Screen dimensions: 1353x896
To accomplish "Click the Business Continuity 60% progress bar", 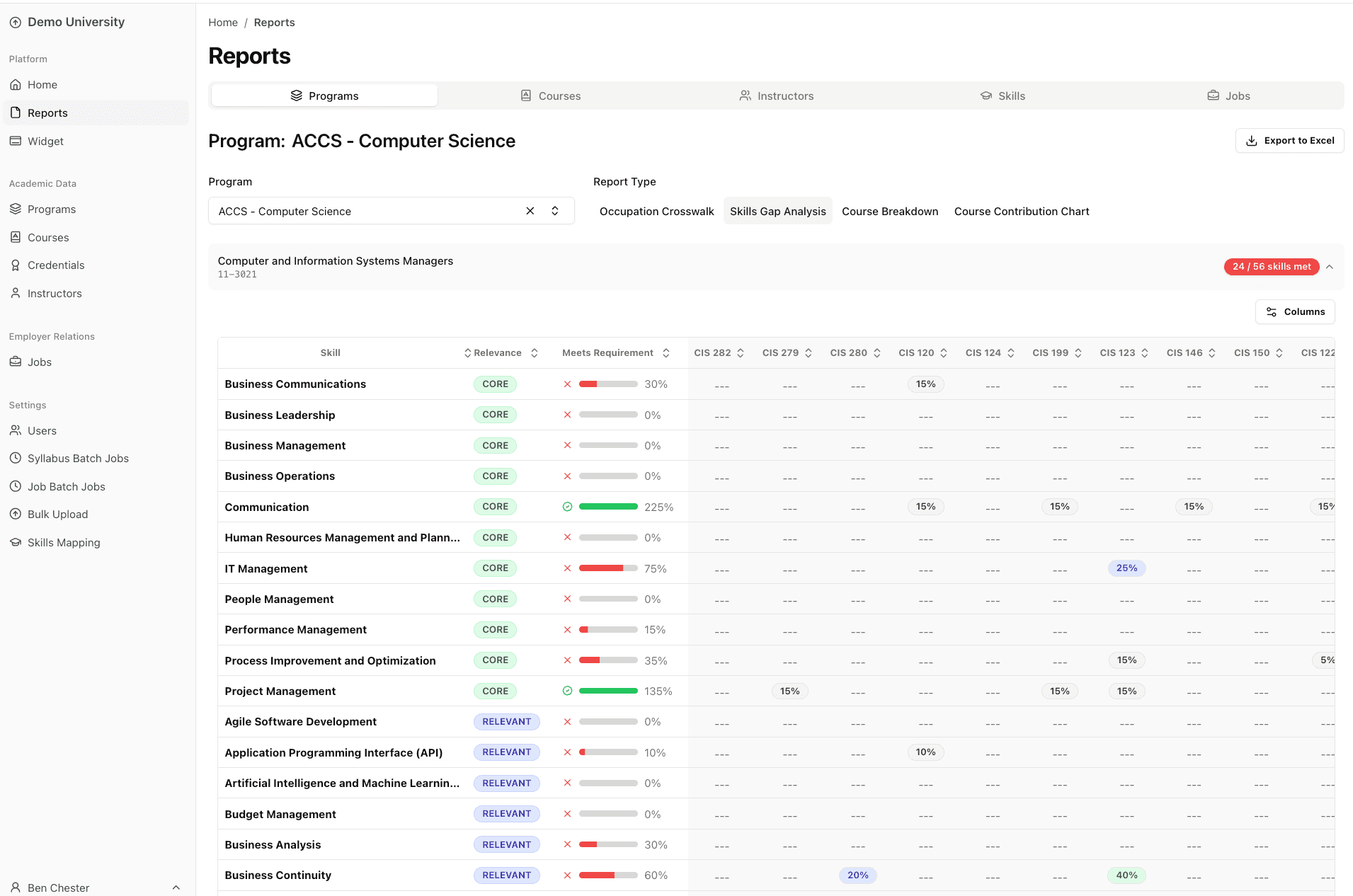I will tap(608, 875).
